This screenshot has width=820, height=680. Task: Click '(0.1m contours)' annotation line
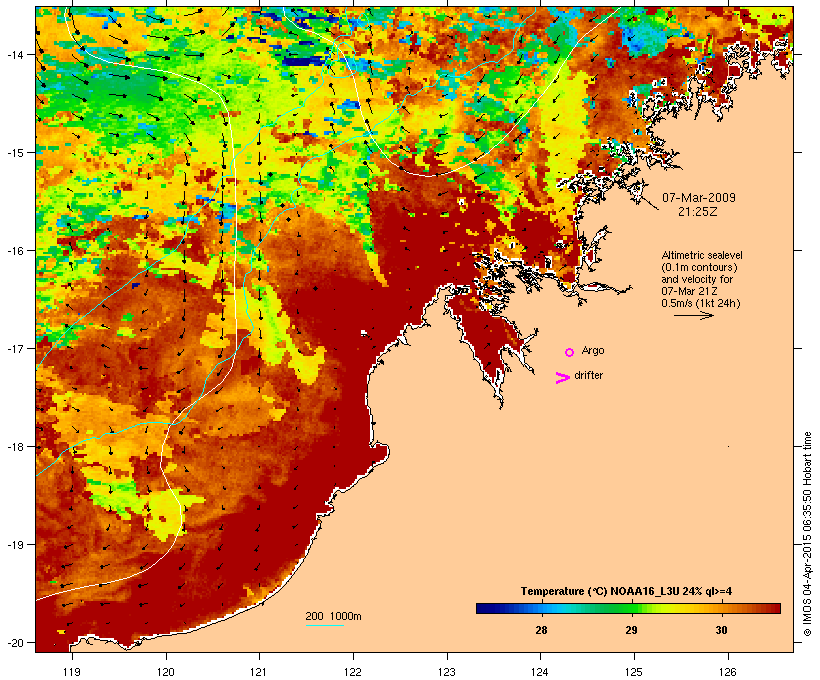pos(699,267)
